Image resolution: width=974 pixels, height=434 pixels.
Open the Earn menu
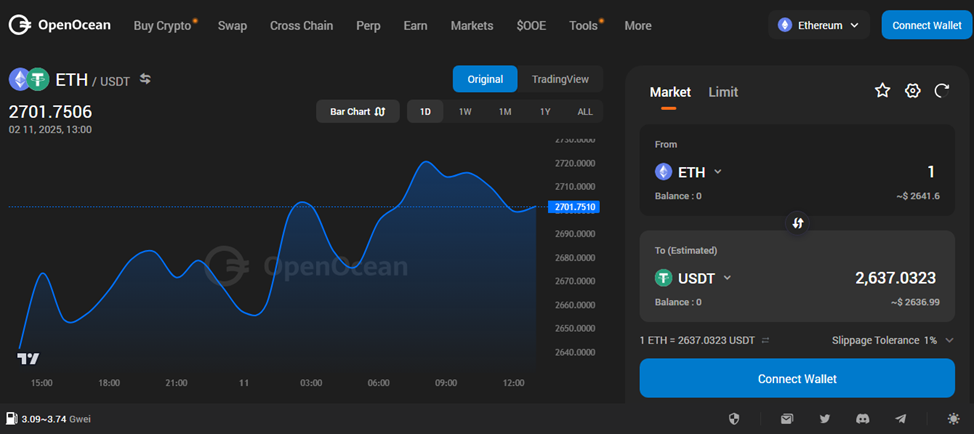pyautogui.click(x=416, y=25)
